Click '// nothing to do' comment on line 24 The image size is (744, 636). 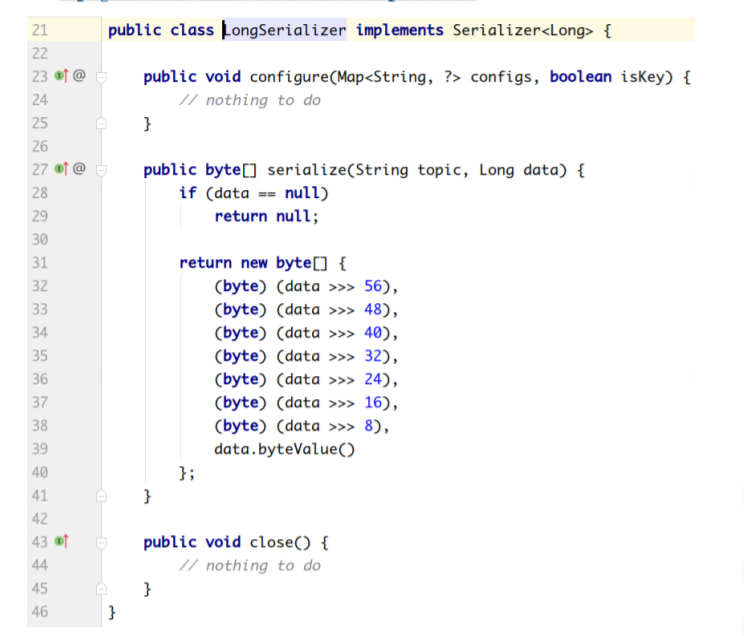[250, 100]
